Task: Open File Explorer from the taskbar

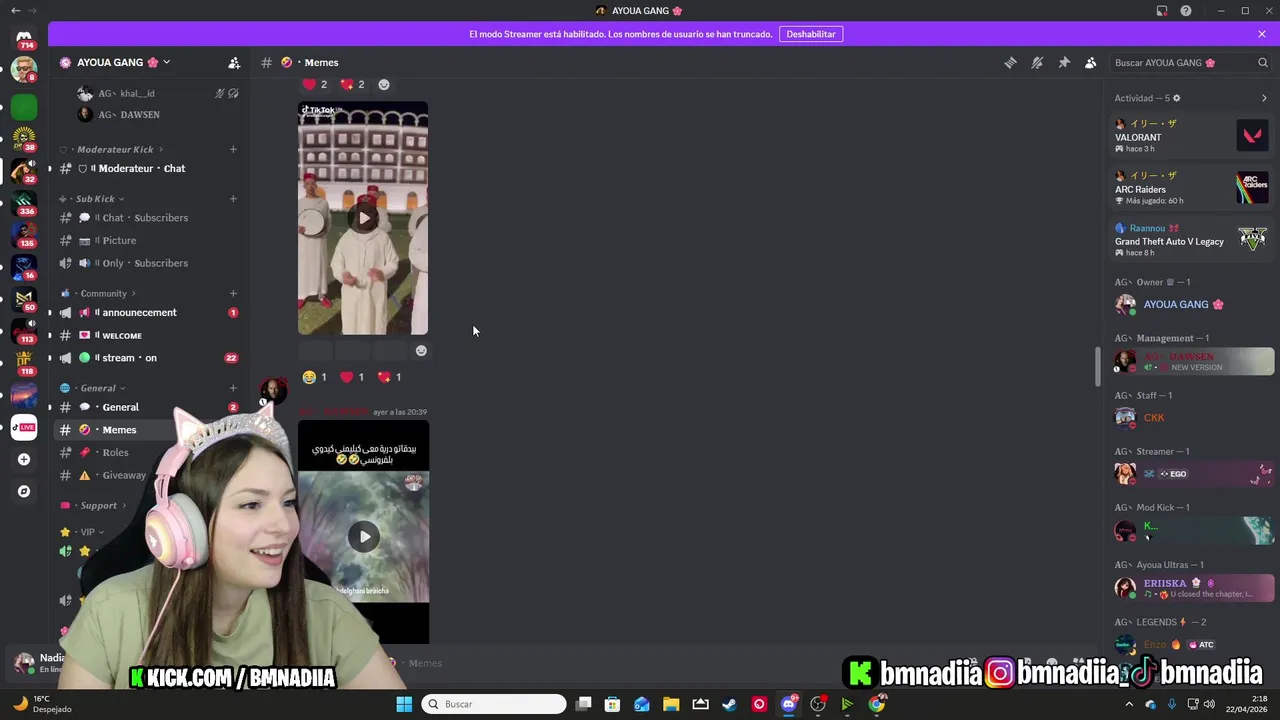Action: point(671,704)
